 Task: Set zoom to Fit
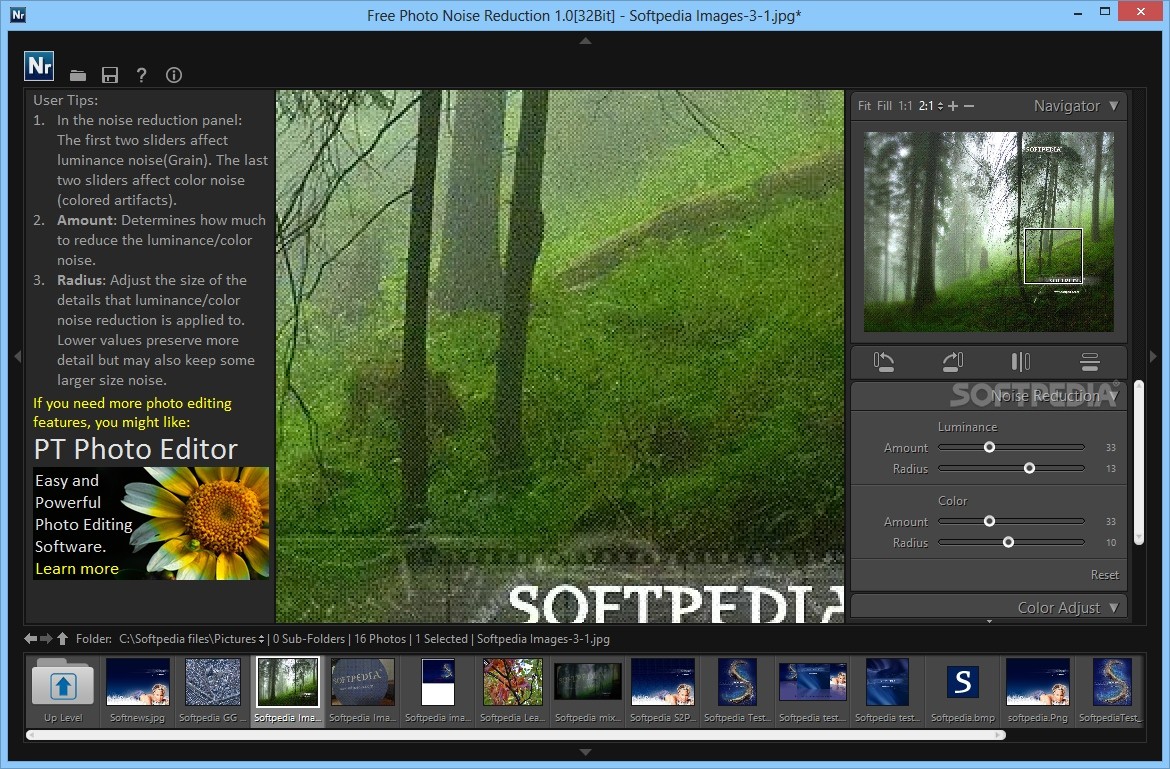click(864, 106)
